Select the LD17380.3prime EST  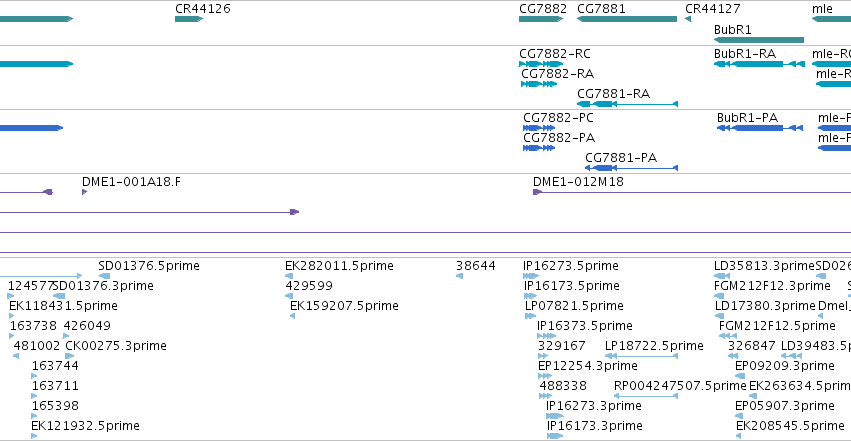point(720,316)
